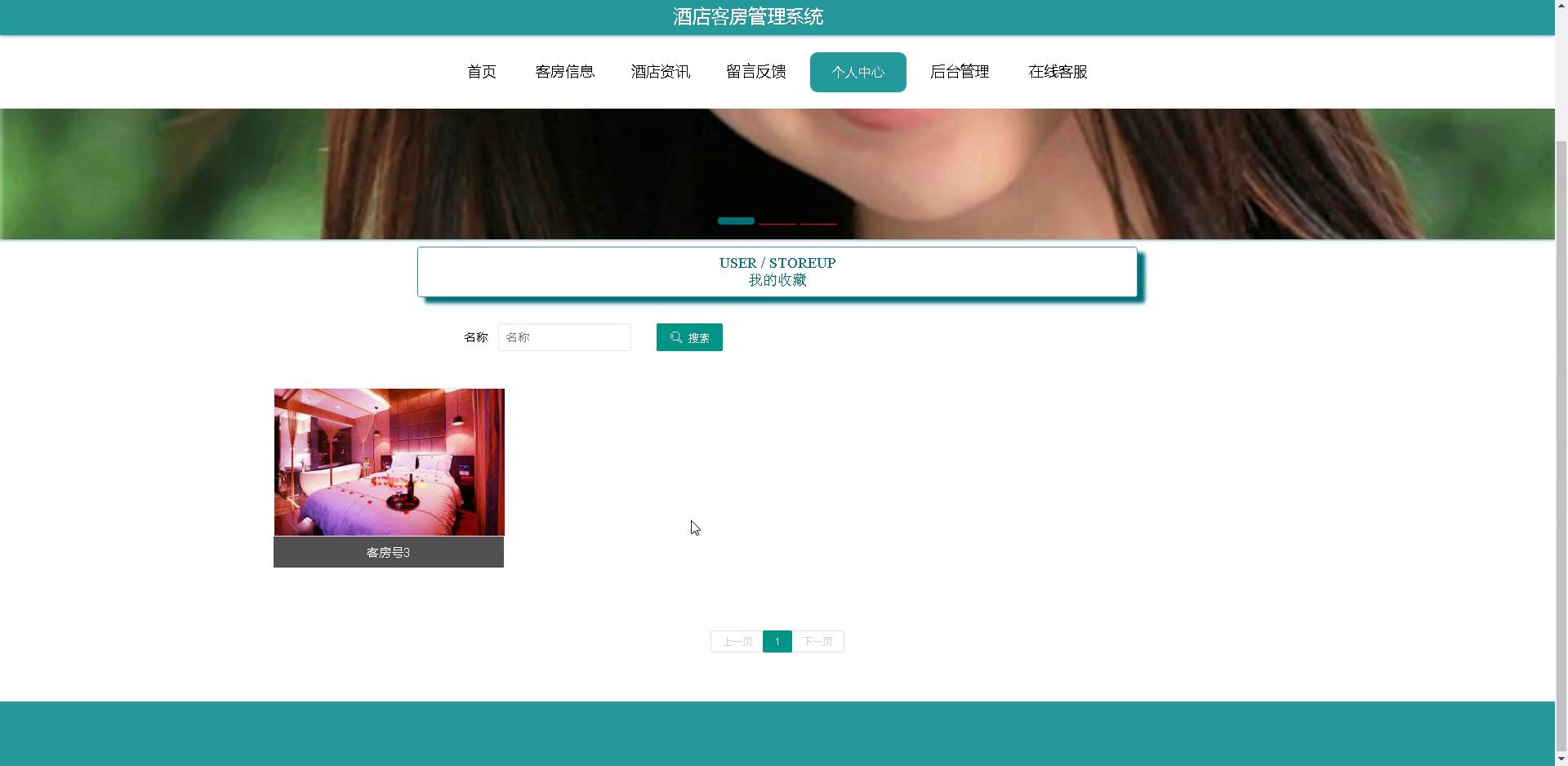Screen dimensions: 1568x766
Task: Select the 个人中心 tab
Action: (x=857, y=72)
